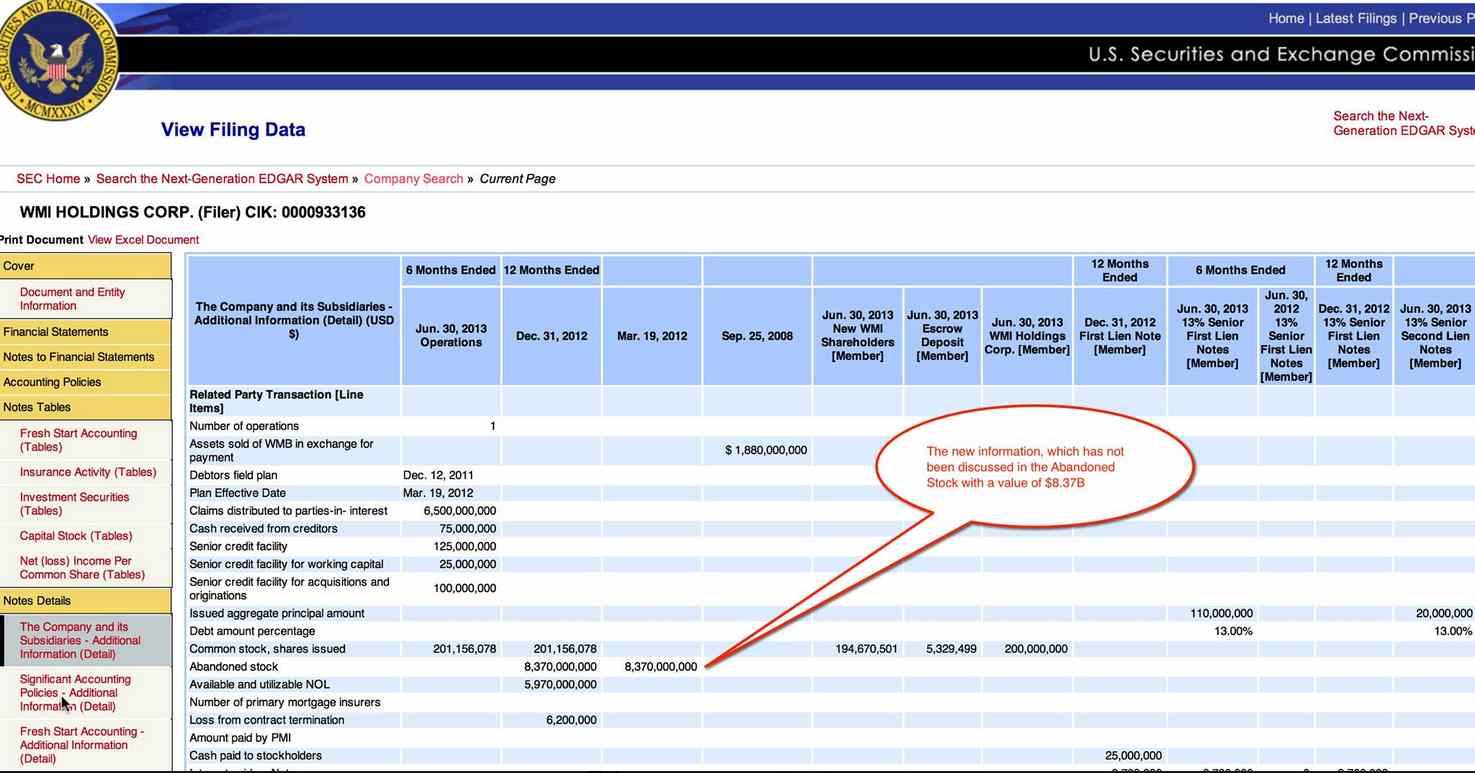The width and height of the screenshot is (1475, 773).
Task: Click Abandoned stock value under Mar. 19, 2012
Action: 661,667
